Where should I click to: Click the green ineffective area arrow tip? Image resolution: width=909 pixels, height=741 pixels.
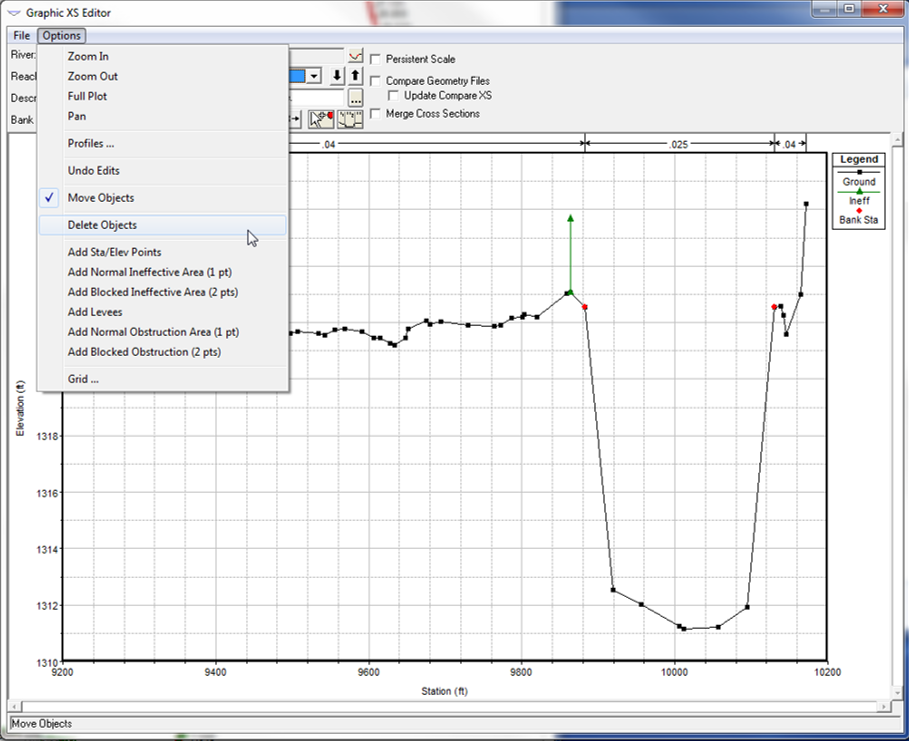(570, 218)
